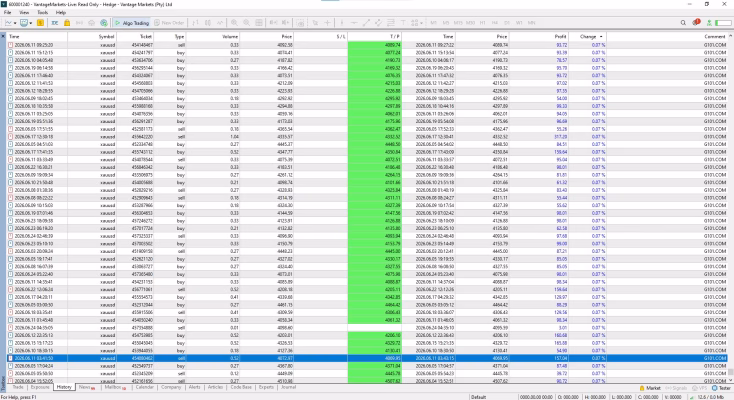Click the New Order button

[169, 22]
